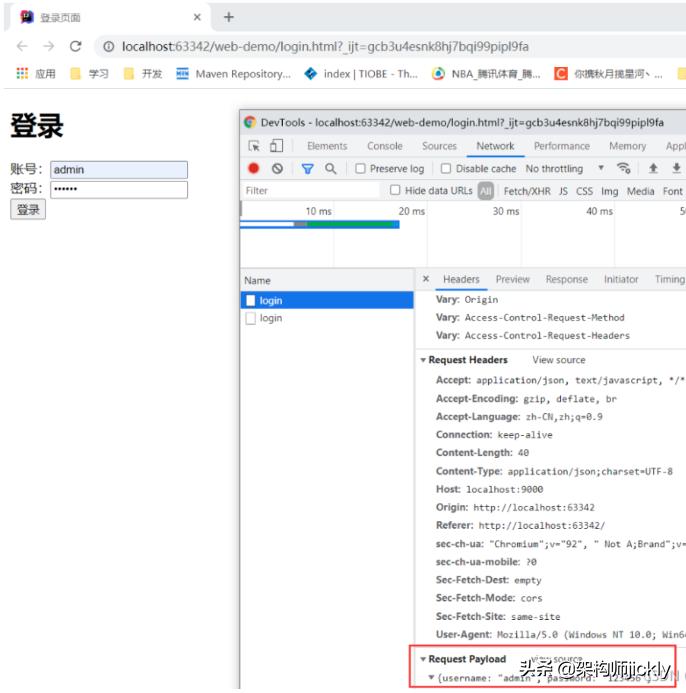Viewport: 686px width, 693px height.
Task: Click the browser back arrow
Action: point(22,46)
